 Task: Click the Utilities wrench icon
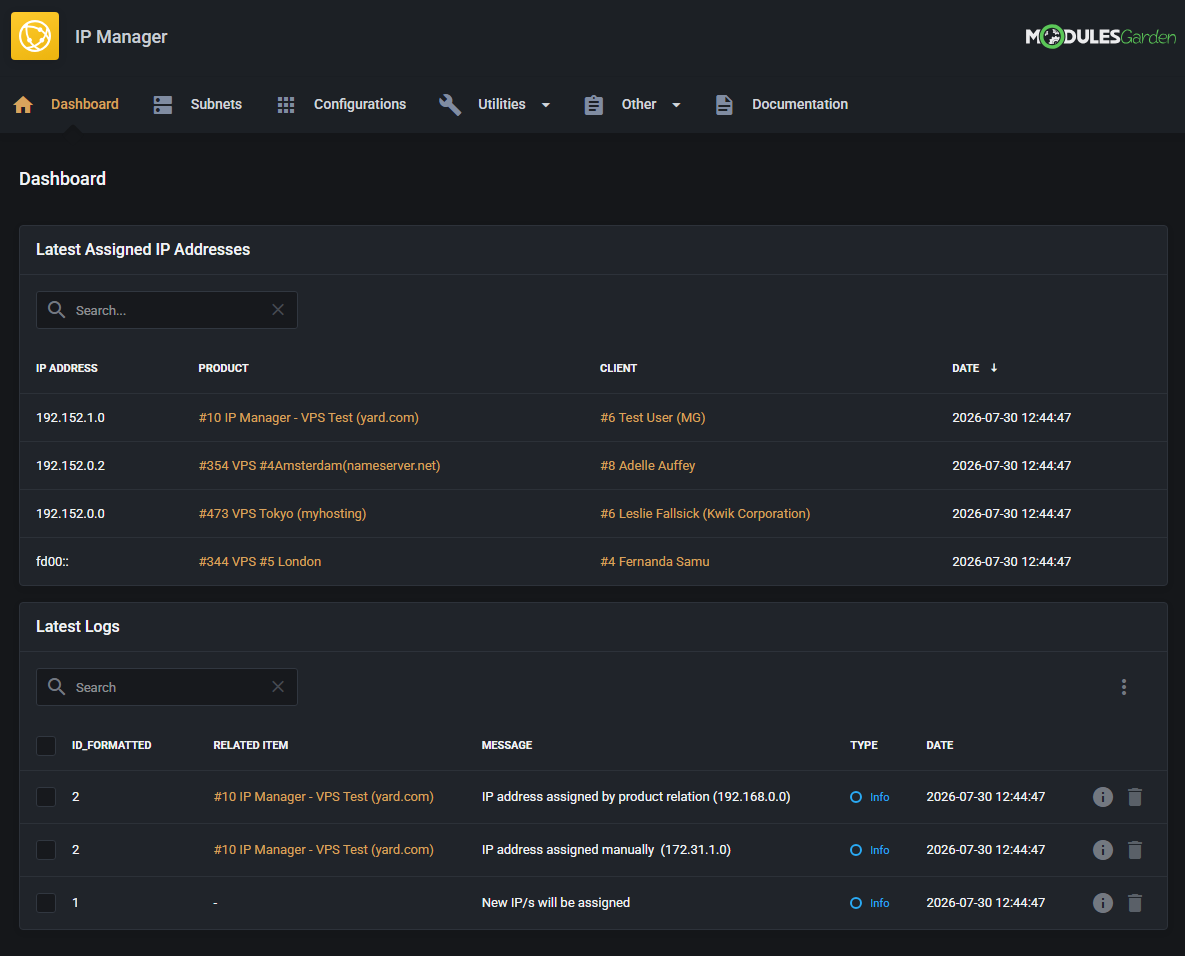pos(450,104)
